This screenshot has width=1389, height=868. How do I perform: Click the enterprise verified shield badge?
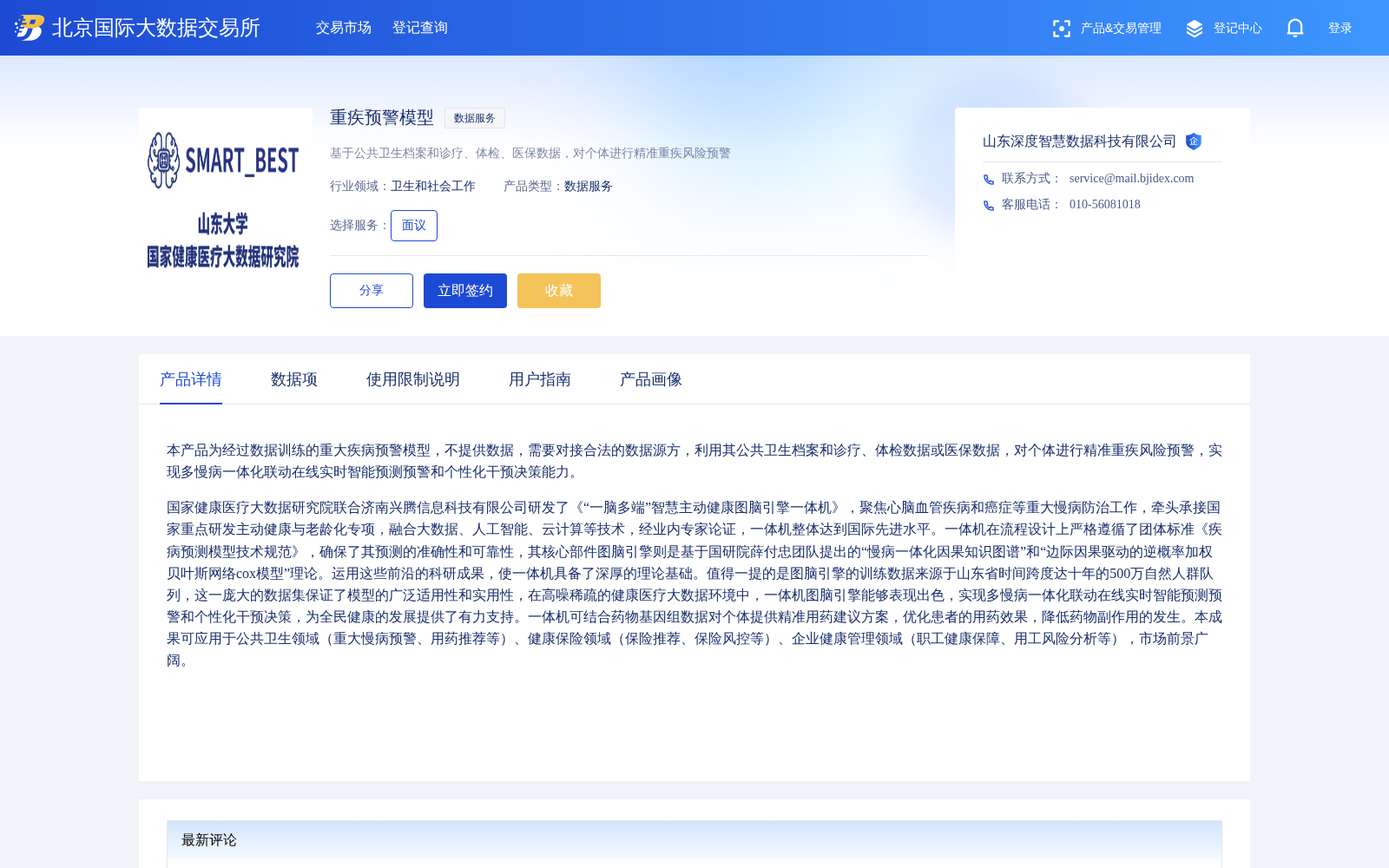point(1194,141)
